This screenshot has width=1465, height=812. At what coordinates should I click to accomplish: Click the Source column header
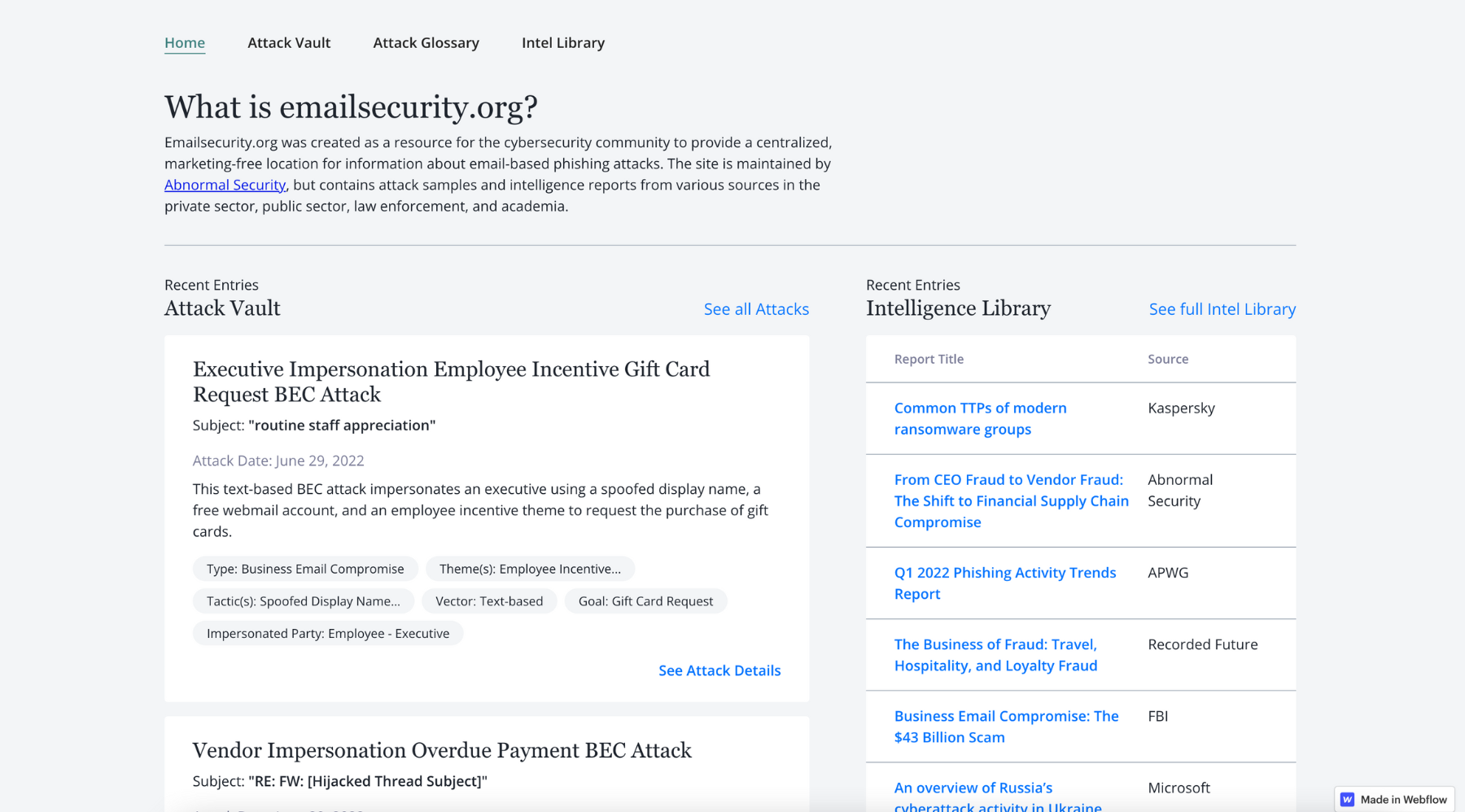click(1168, 359)
